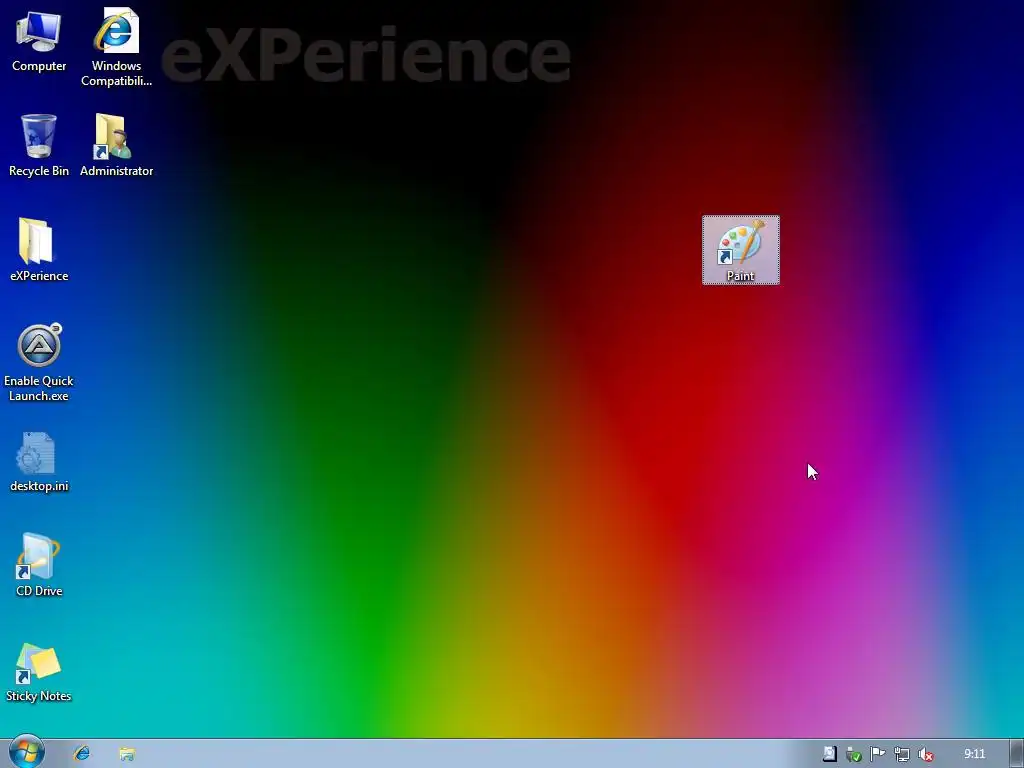This screenshot has width=1024, height=768.
Task: Open Windows Explorer from the taskbar
Action: click(127, 754)
